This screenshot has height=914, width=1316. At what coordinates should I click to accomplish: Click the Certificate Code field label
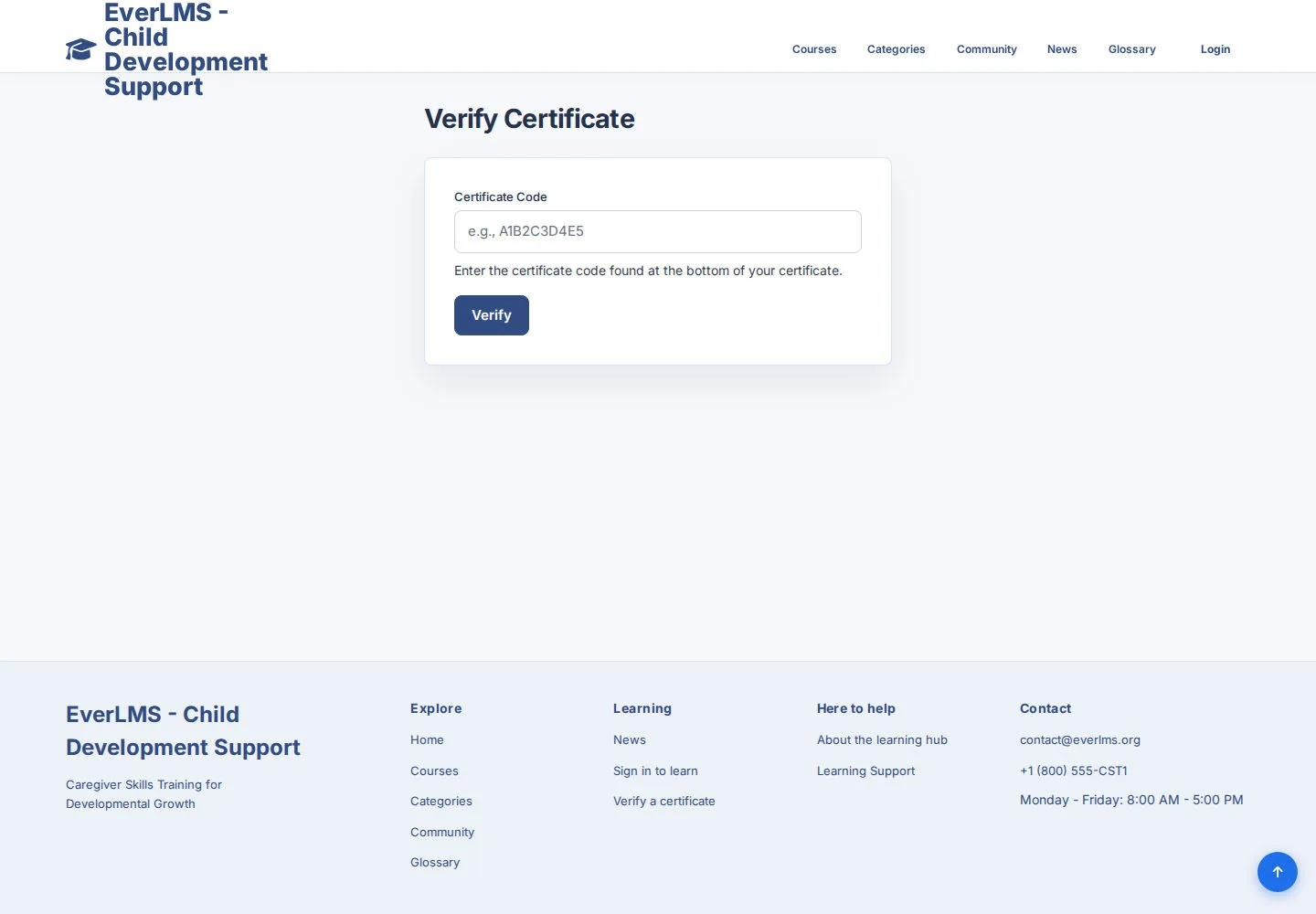point(501,197)
